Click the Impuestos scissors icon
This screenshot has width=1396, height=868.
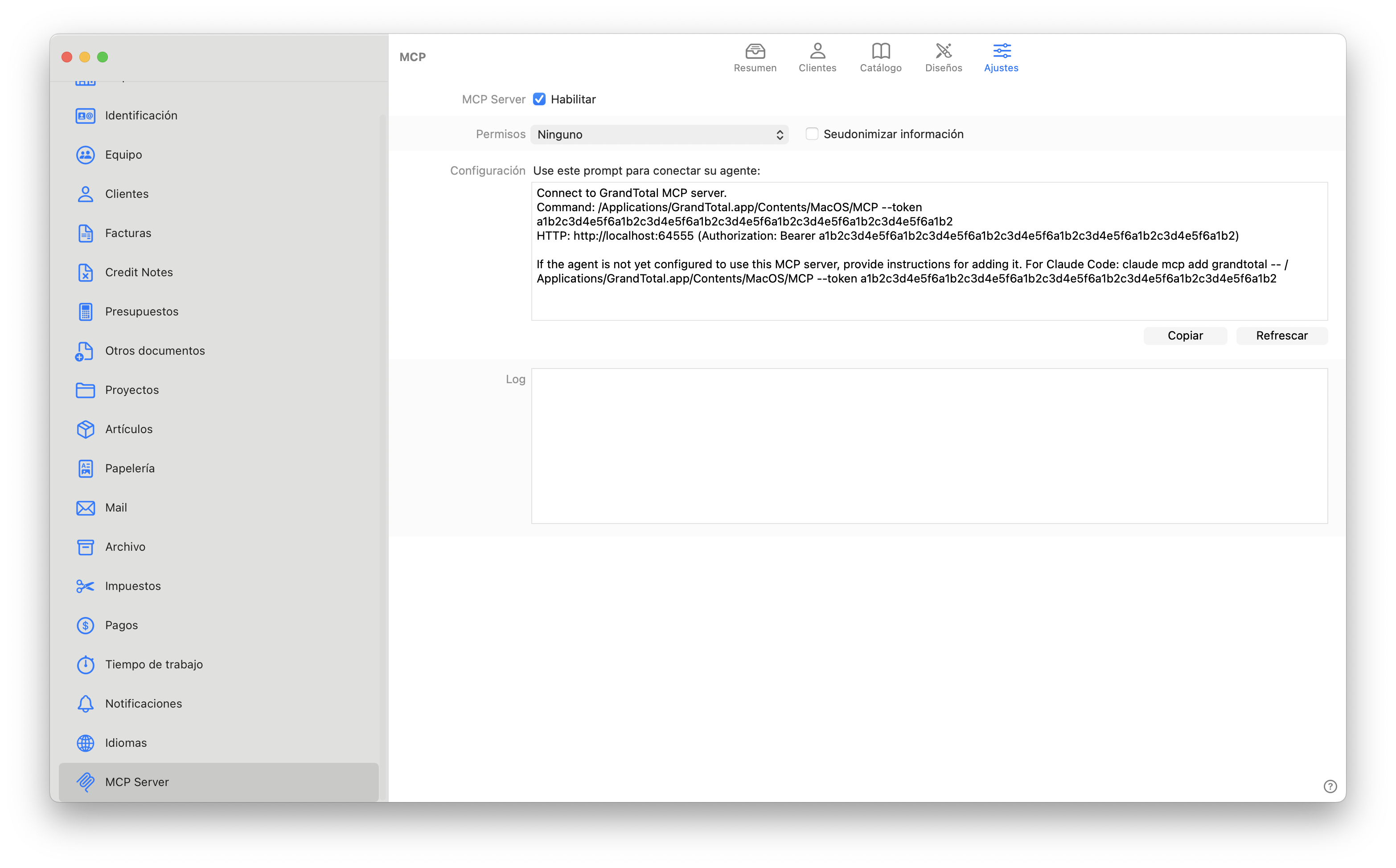pos(86,586)
